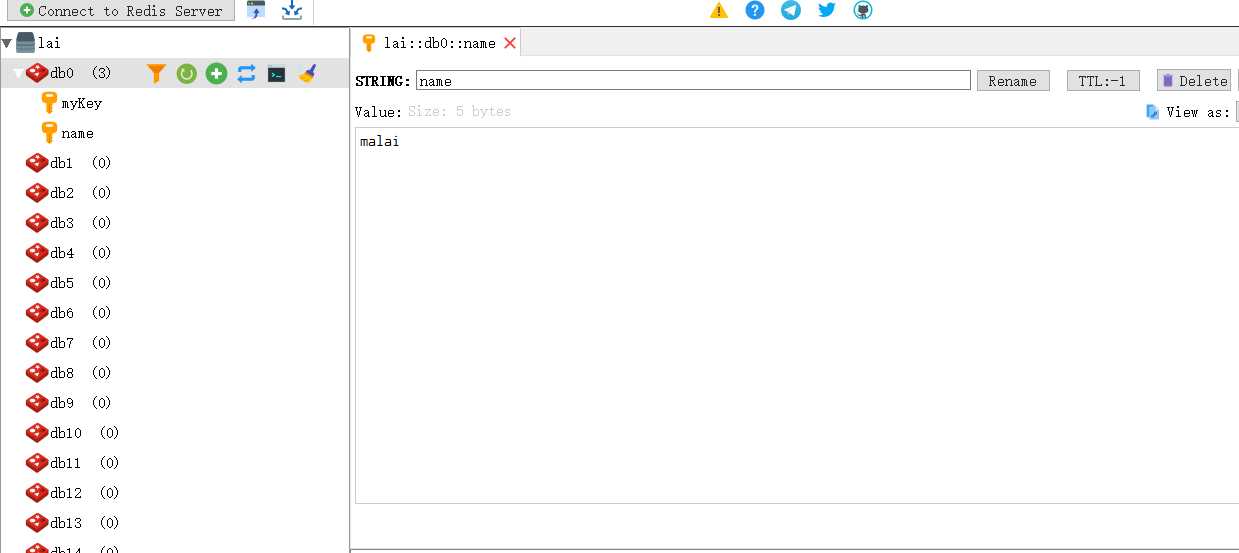Collapse the db0 database arrow
Image resolution: width=1239 pixels, height=553 pixels.
coord(18,73)
